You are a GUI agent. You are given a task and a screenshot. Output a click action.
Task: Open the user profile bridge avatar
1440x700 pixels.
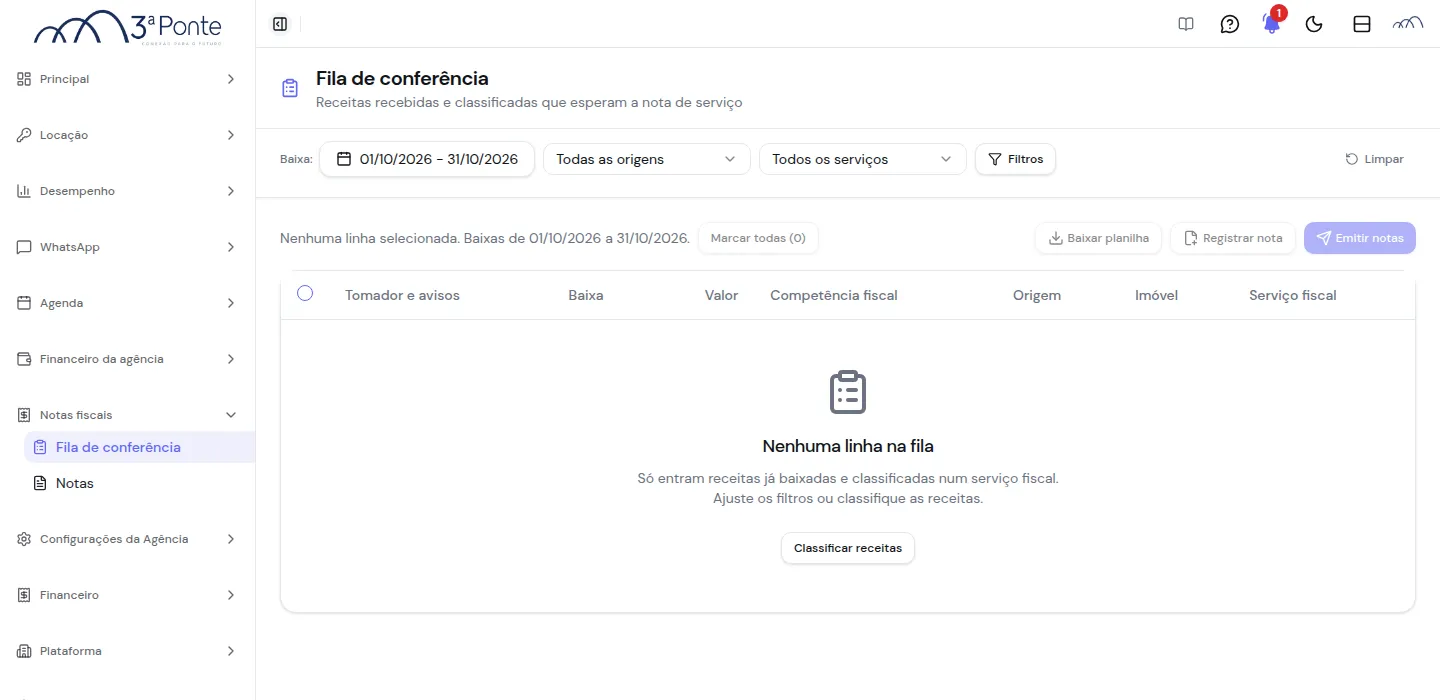(x=1408, y=24)
